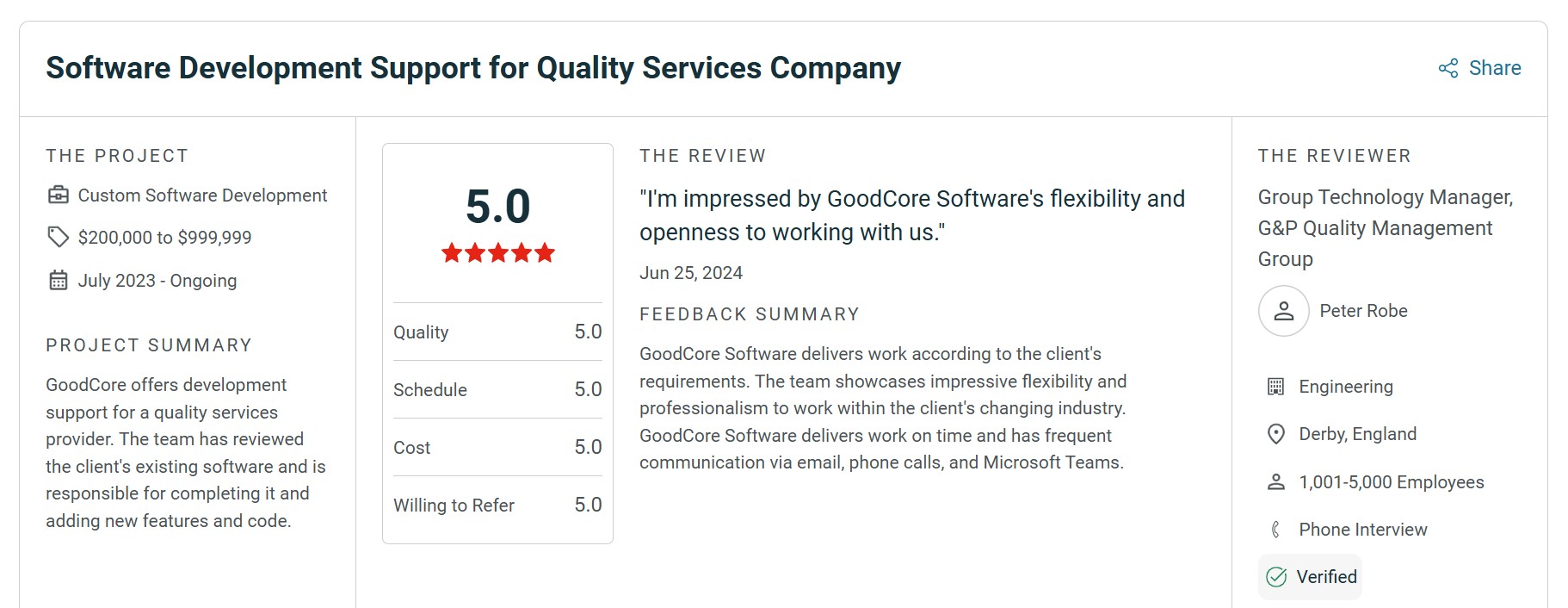The image size is (1568, 608).
Task: Select the Schedule rating row
Action: pyautogui.click(x=497, y=389)
